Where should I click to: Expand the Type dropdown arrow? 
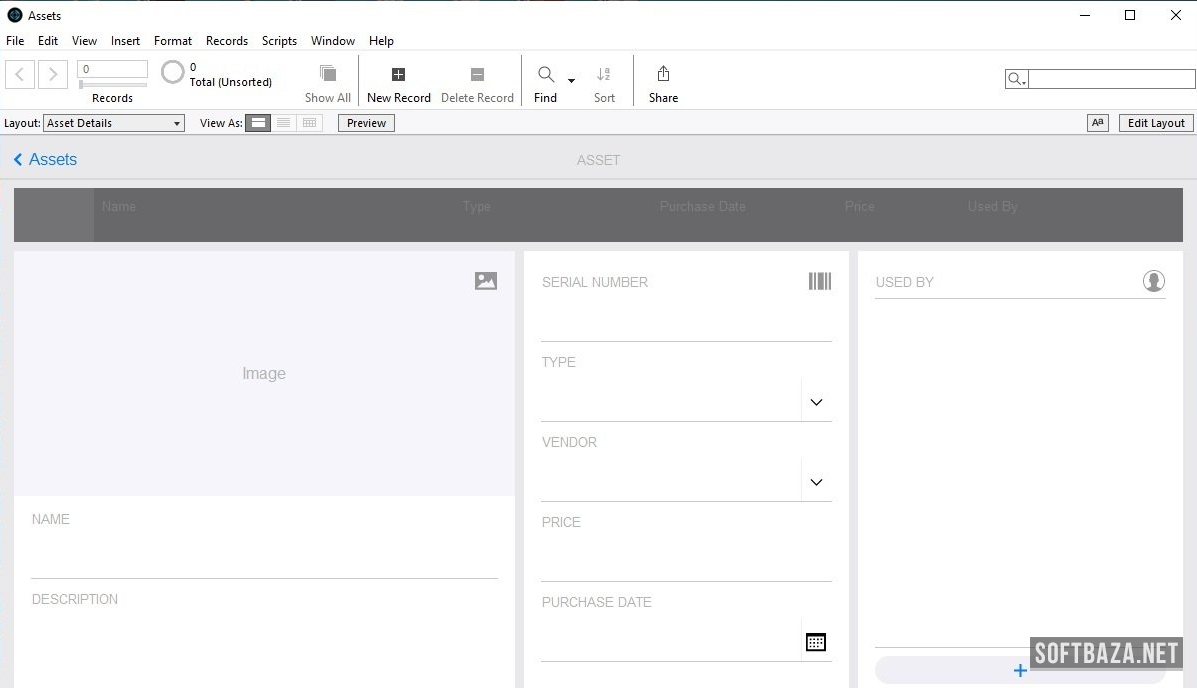[816, 402]
